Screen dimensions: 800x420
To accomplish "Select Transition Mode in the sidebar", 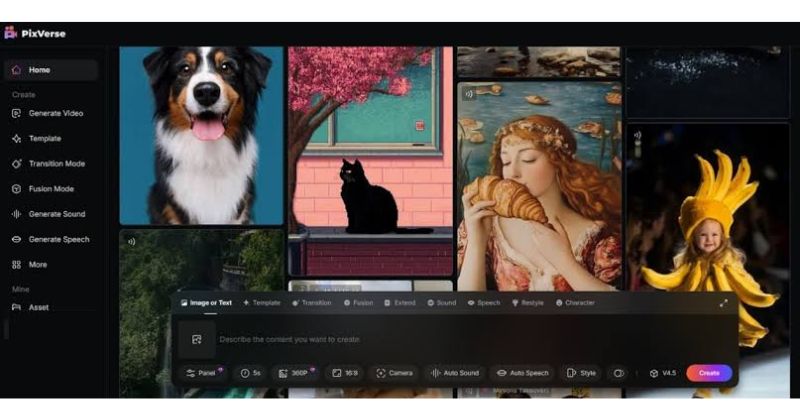I will click(x=48, y=164).
